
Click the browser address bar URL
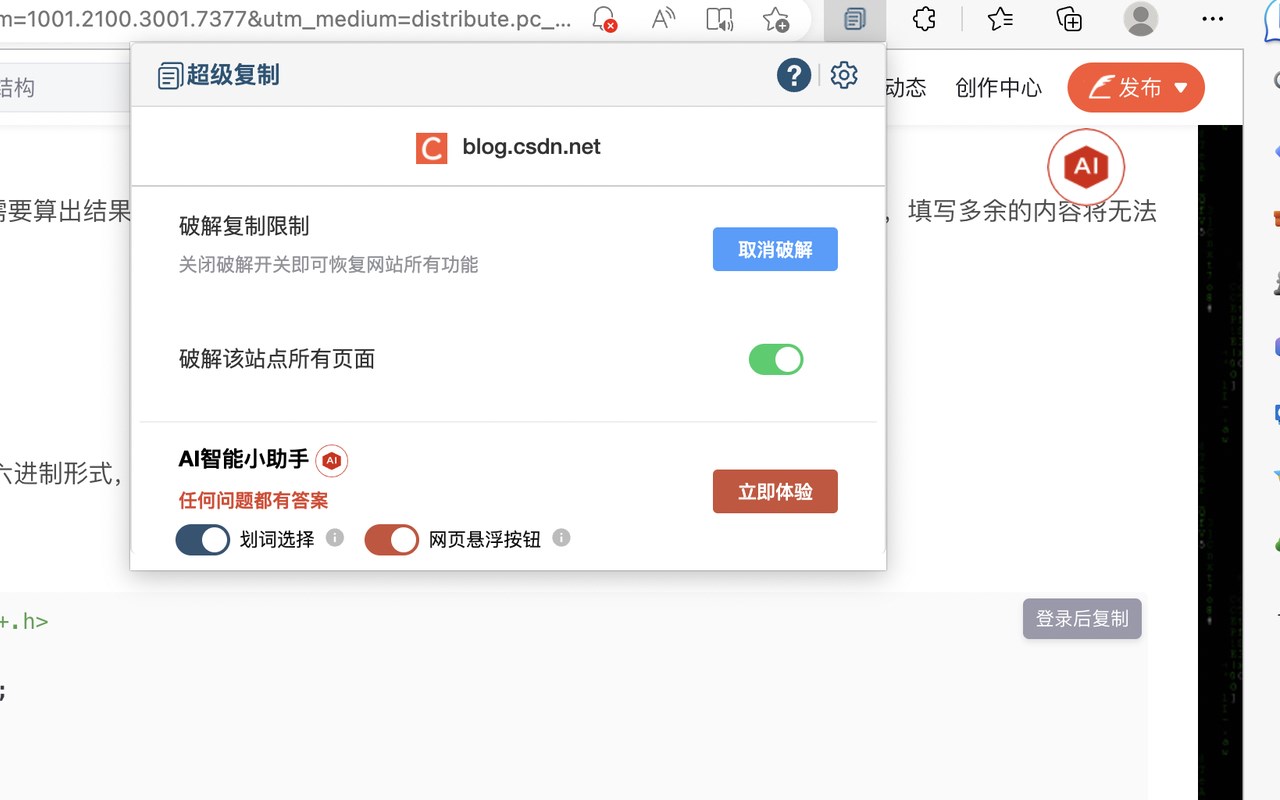[x=287, y=19]
